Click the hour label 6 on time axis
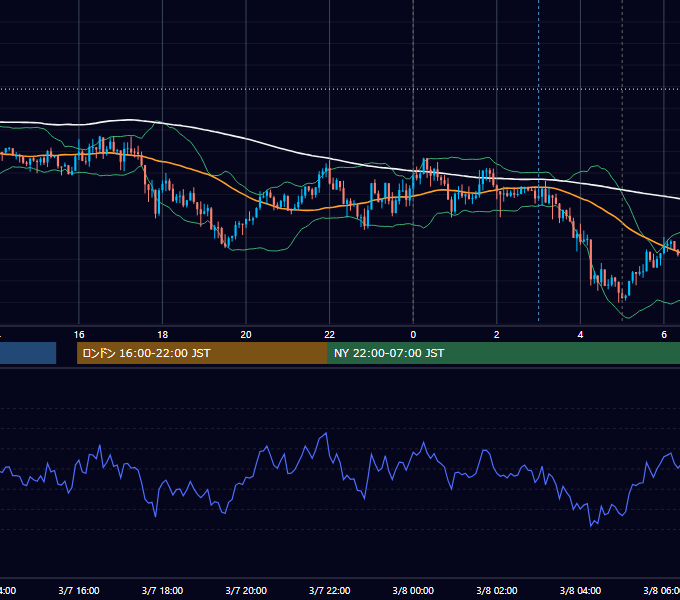680x600 pixels. click(x=664, y=335)
